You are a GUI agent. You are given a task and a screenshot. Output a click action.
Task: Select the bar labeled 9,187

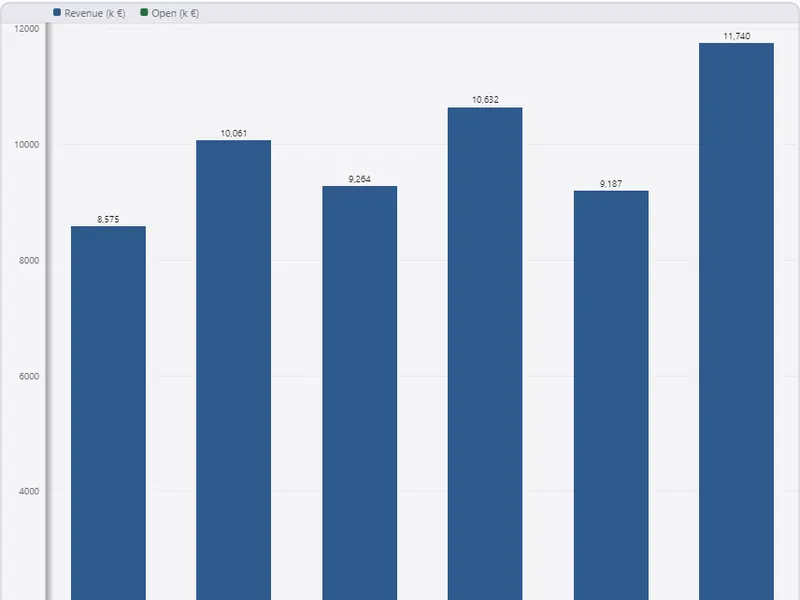(x=611, y=395)
